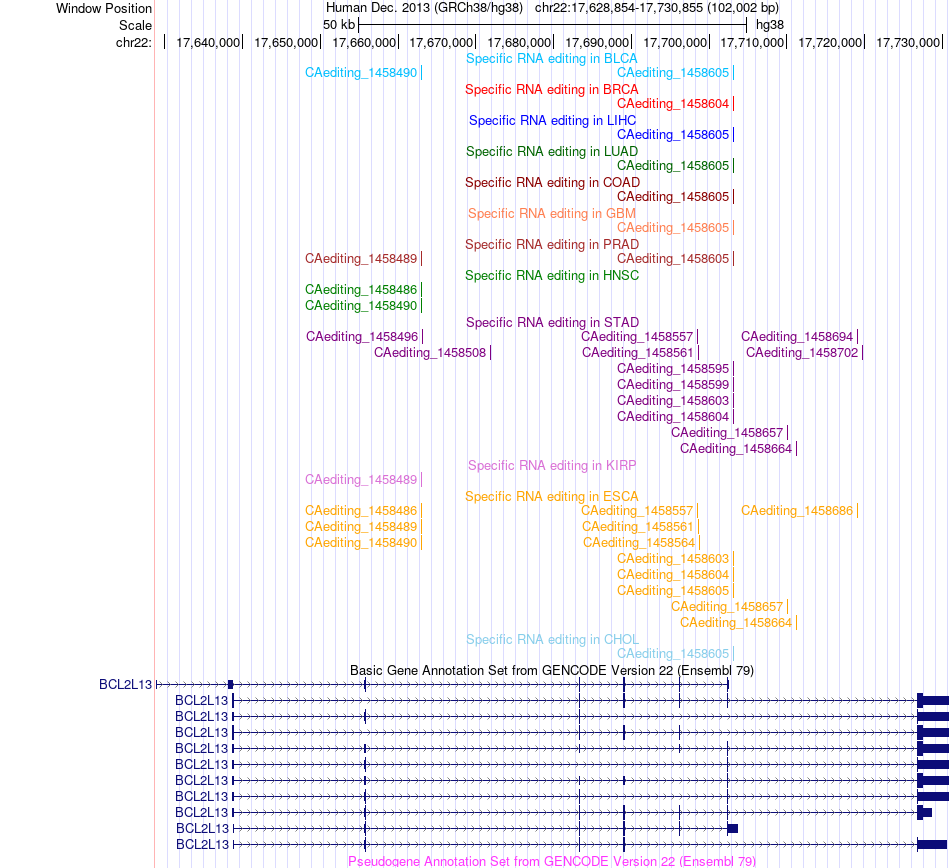
Task: Select the purple CAediting_1458702 editing site
Action: pos(802,353)
